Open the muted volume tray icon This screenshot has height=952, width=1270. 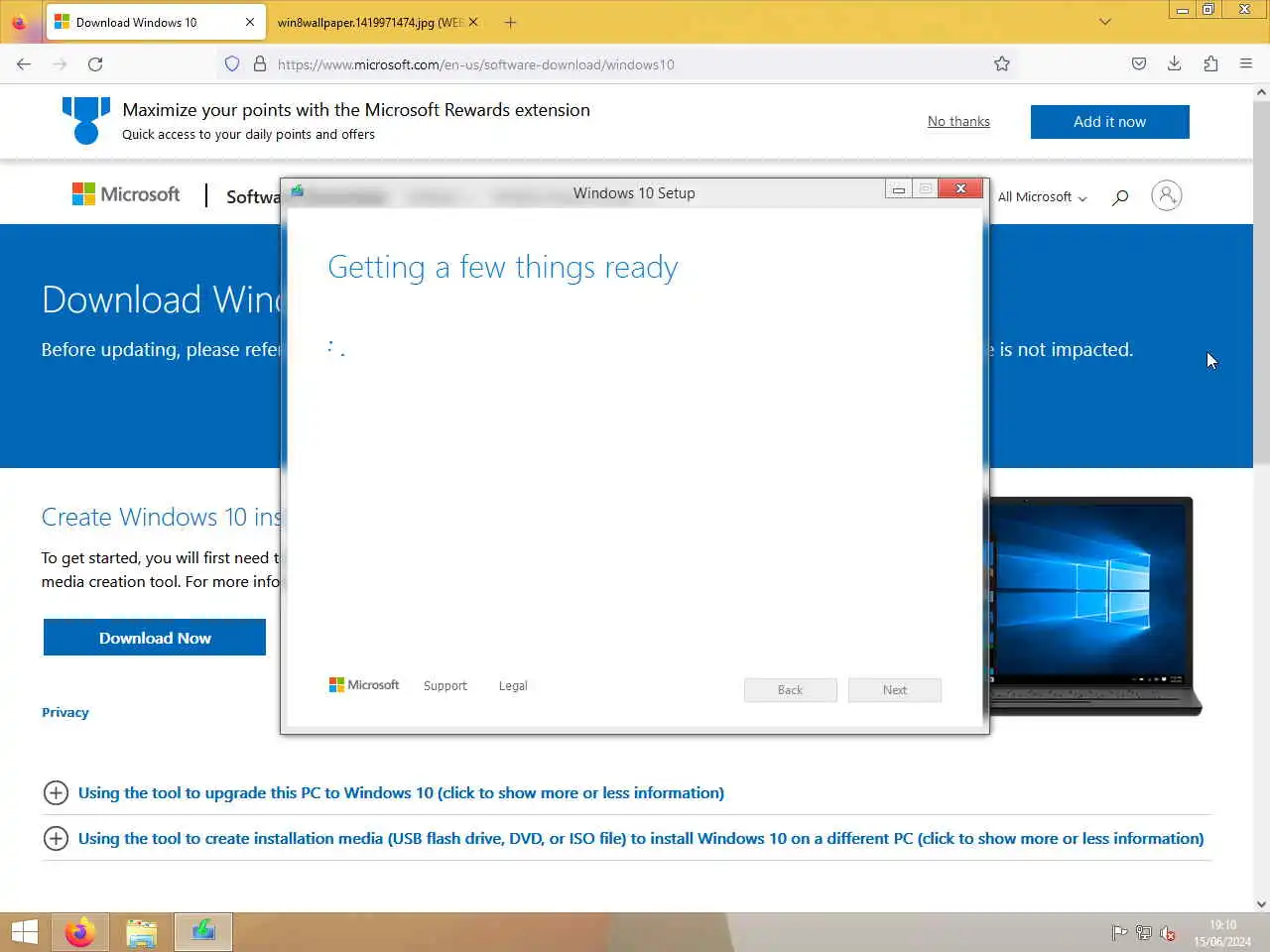(x=1168, y=932)
